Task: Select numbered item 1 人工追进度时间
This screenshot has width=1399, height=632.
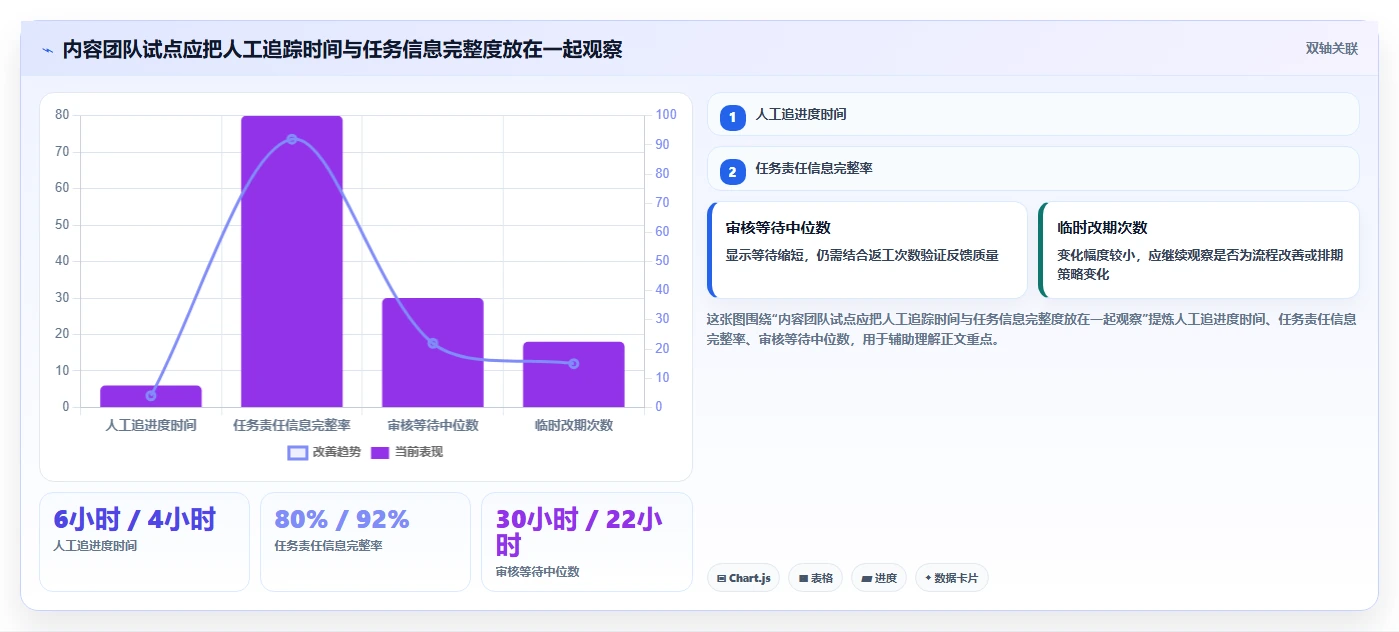Action: coord(1033,114)
